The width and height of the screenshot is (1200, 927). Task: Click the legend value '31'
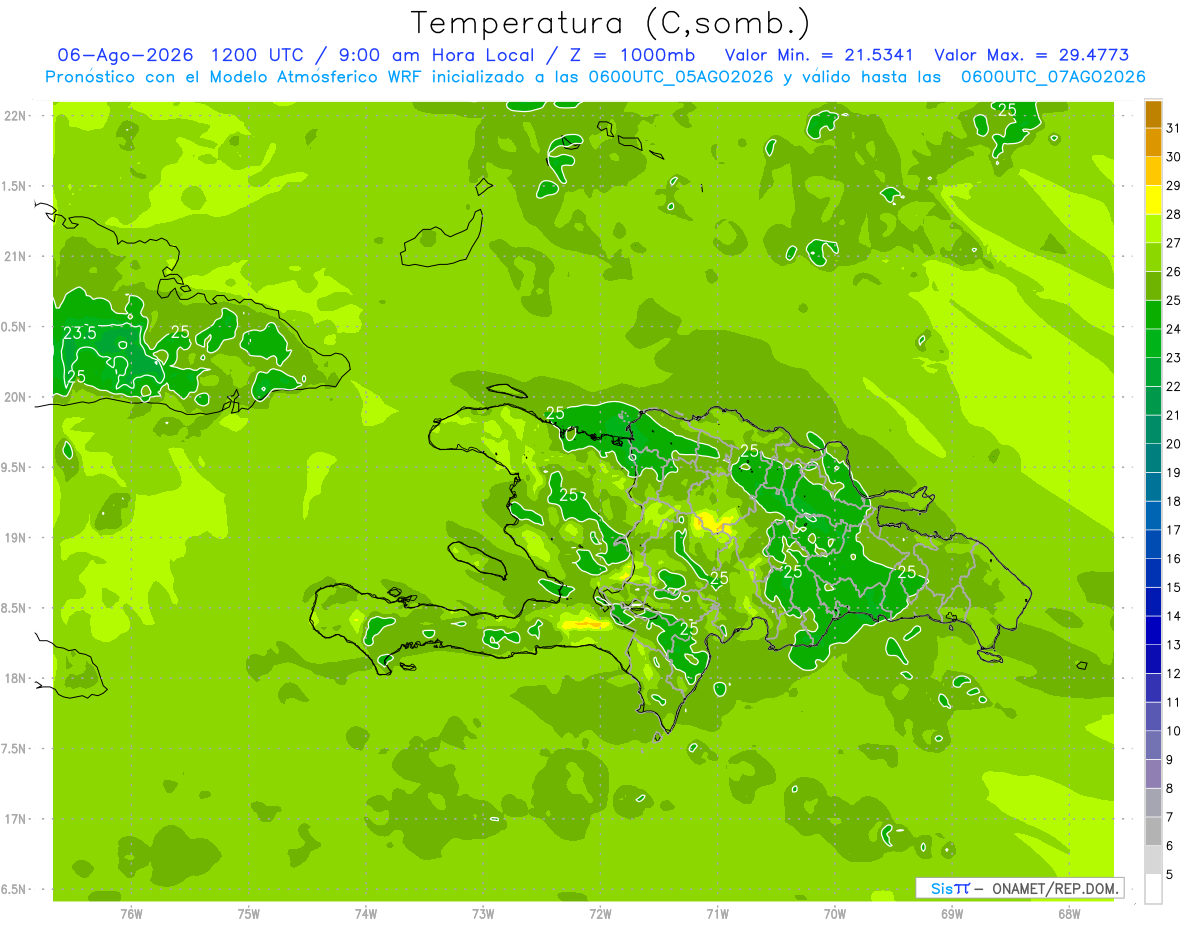pos(1174,128)
